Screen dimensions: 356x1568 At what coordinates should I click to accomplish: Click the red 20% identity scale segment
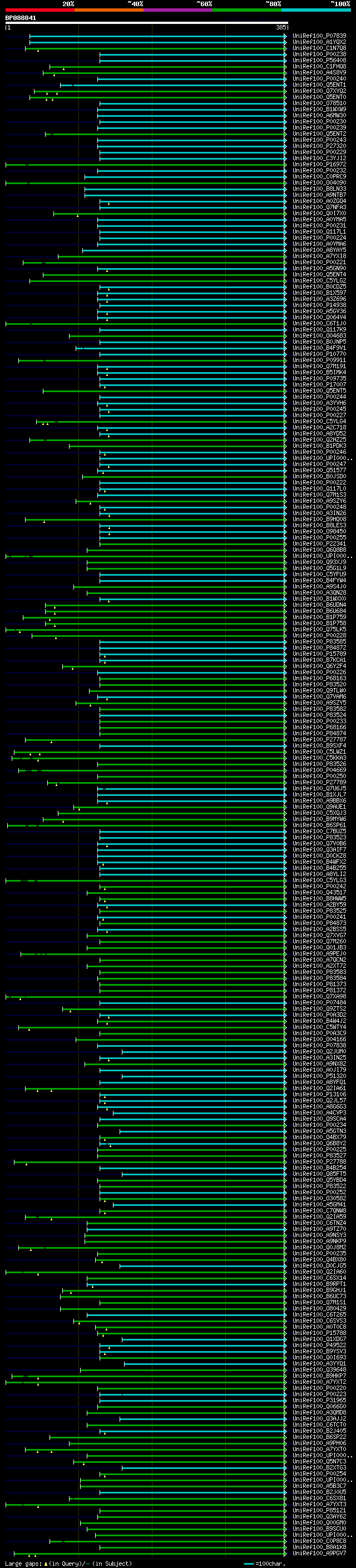click(x=39, y=10)
